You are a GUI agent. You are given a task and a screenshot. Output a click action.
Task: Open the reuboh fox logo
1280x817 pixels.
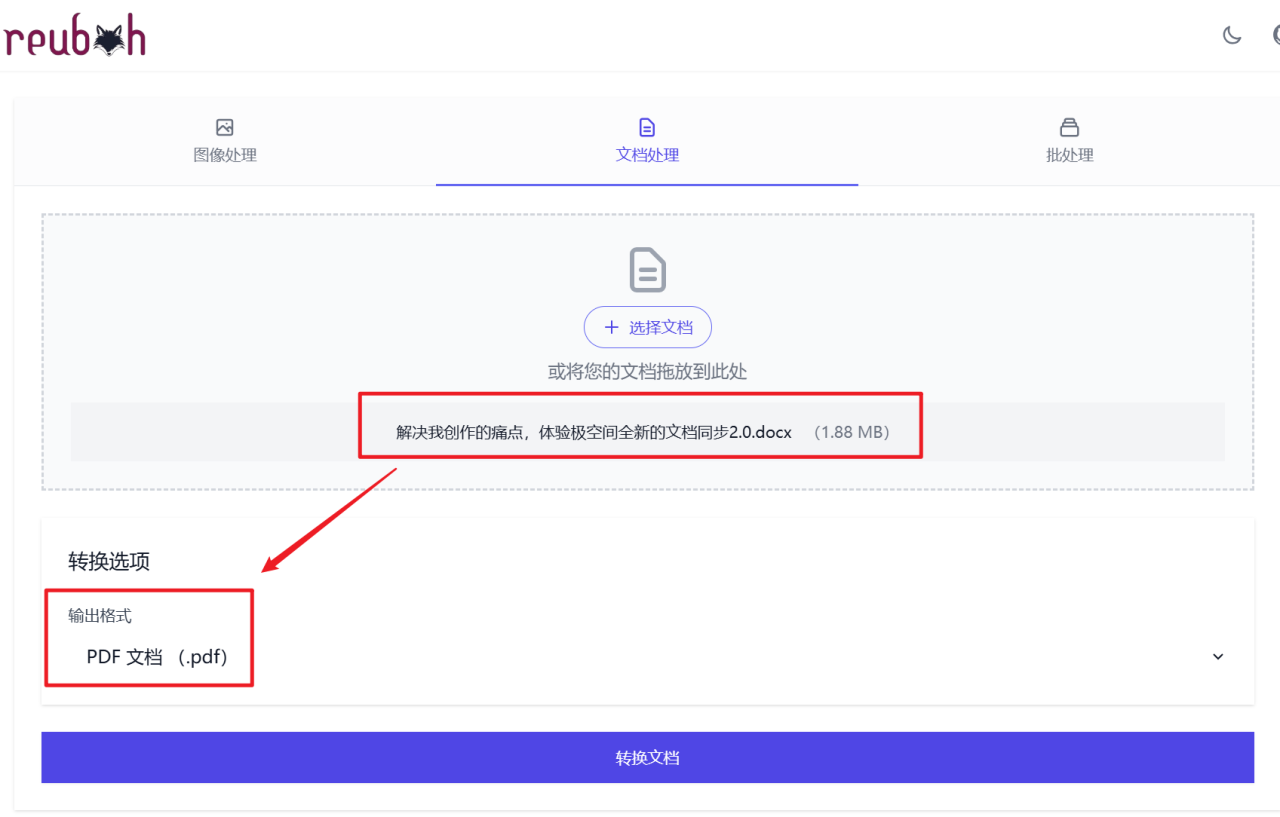tap(74, 34)
